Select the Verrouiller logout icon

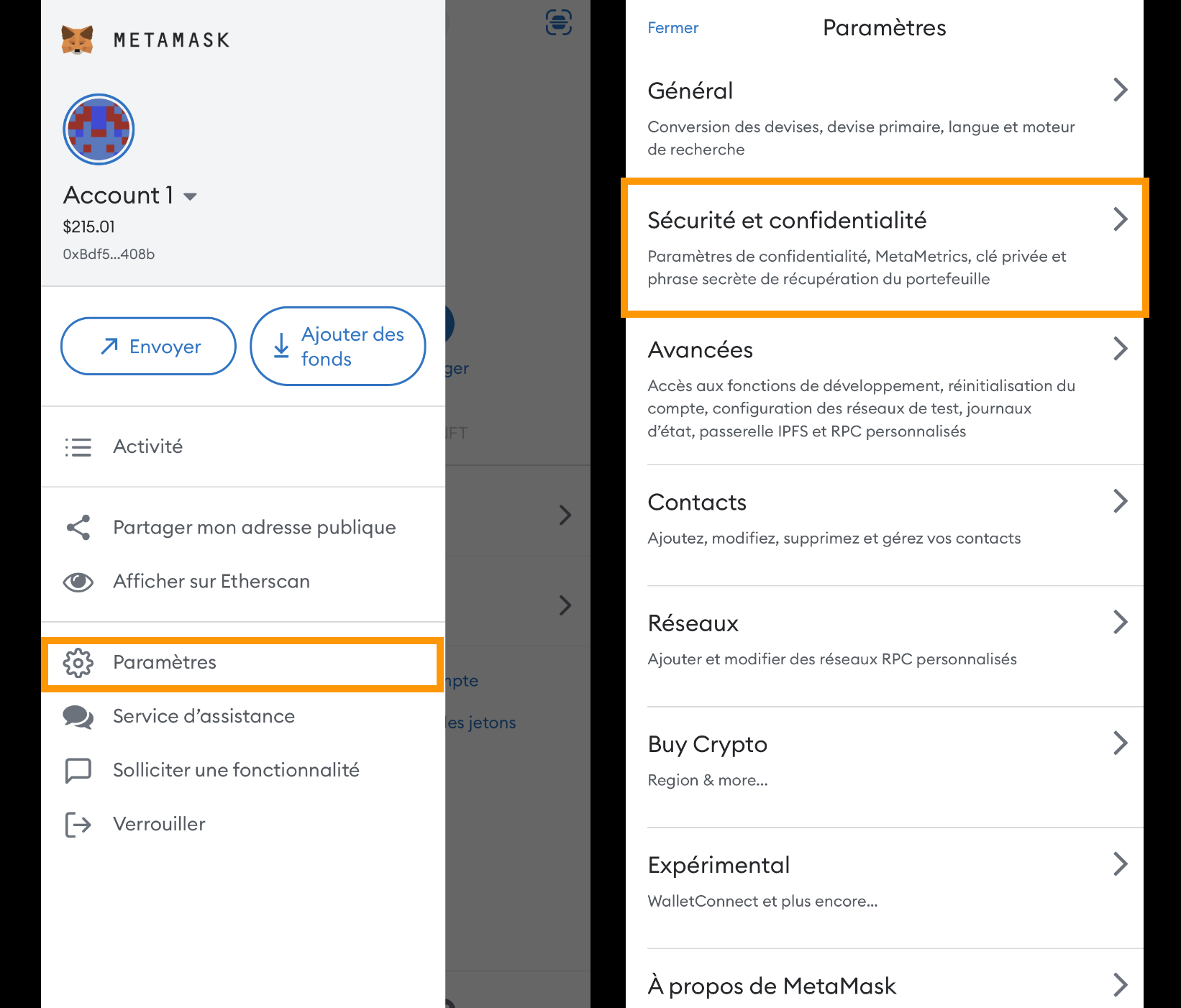point(78,825)
